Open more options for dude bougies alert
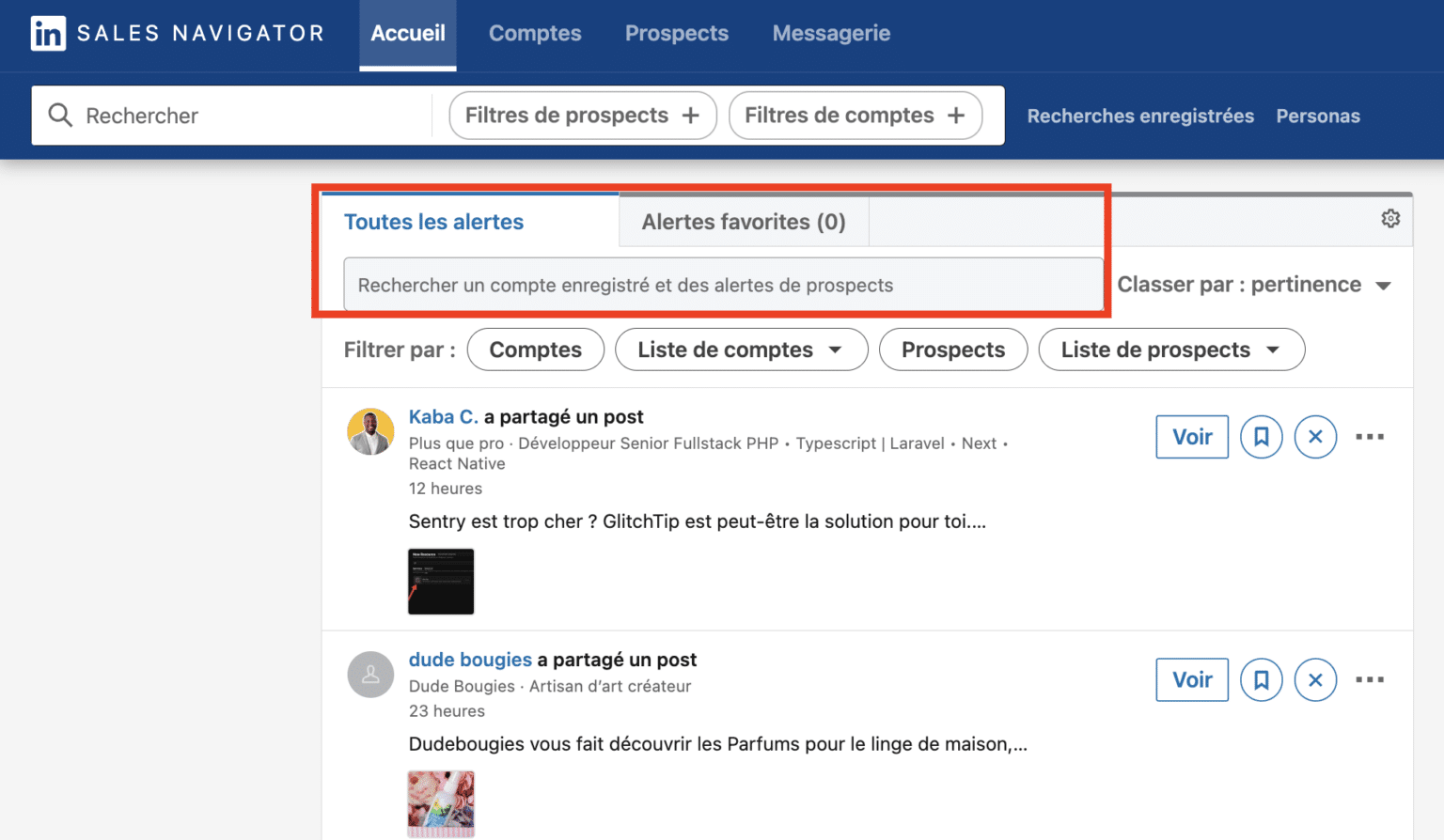This screenshot has height=840, width=1444. 1370,679
